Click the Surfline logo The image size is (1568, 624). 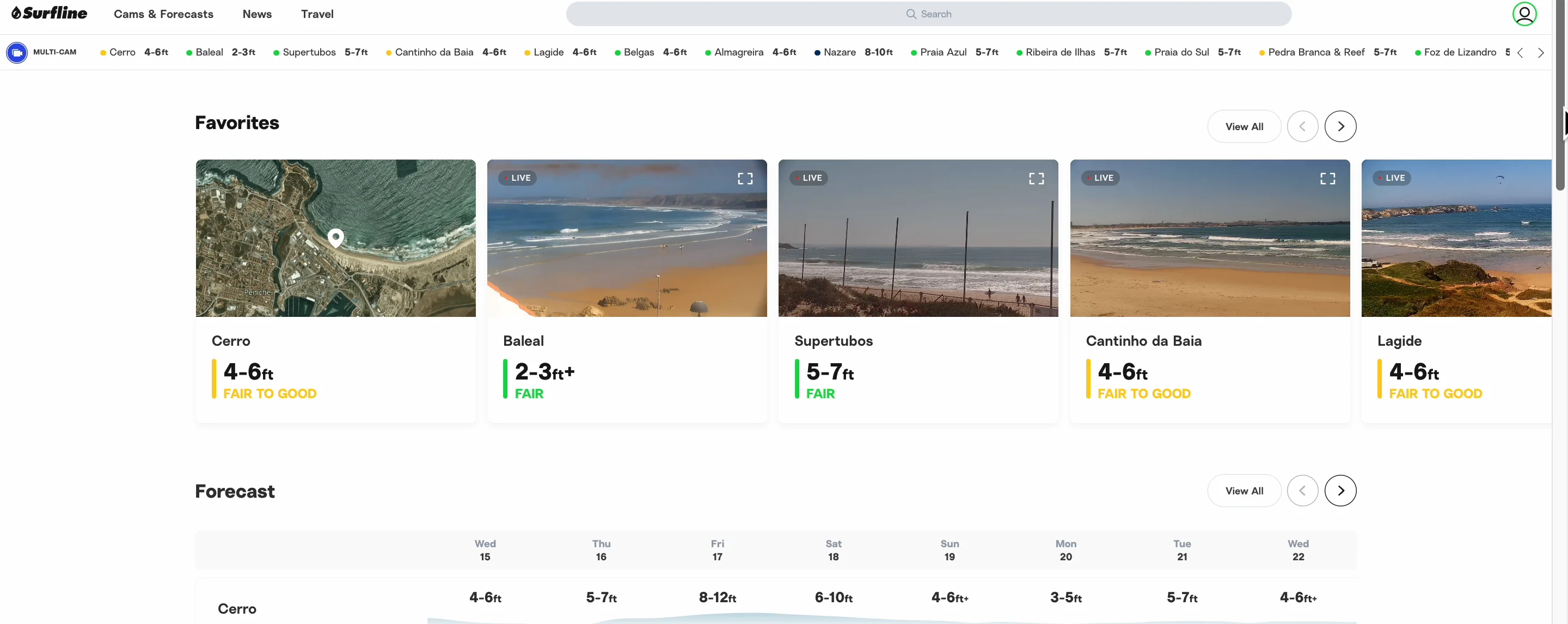(50, 14)
